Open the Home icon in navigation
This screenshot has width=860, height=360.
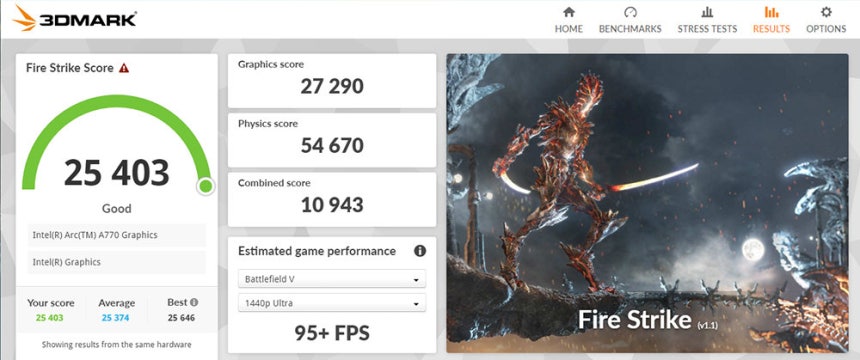[x=569, y=12]
